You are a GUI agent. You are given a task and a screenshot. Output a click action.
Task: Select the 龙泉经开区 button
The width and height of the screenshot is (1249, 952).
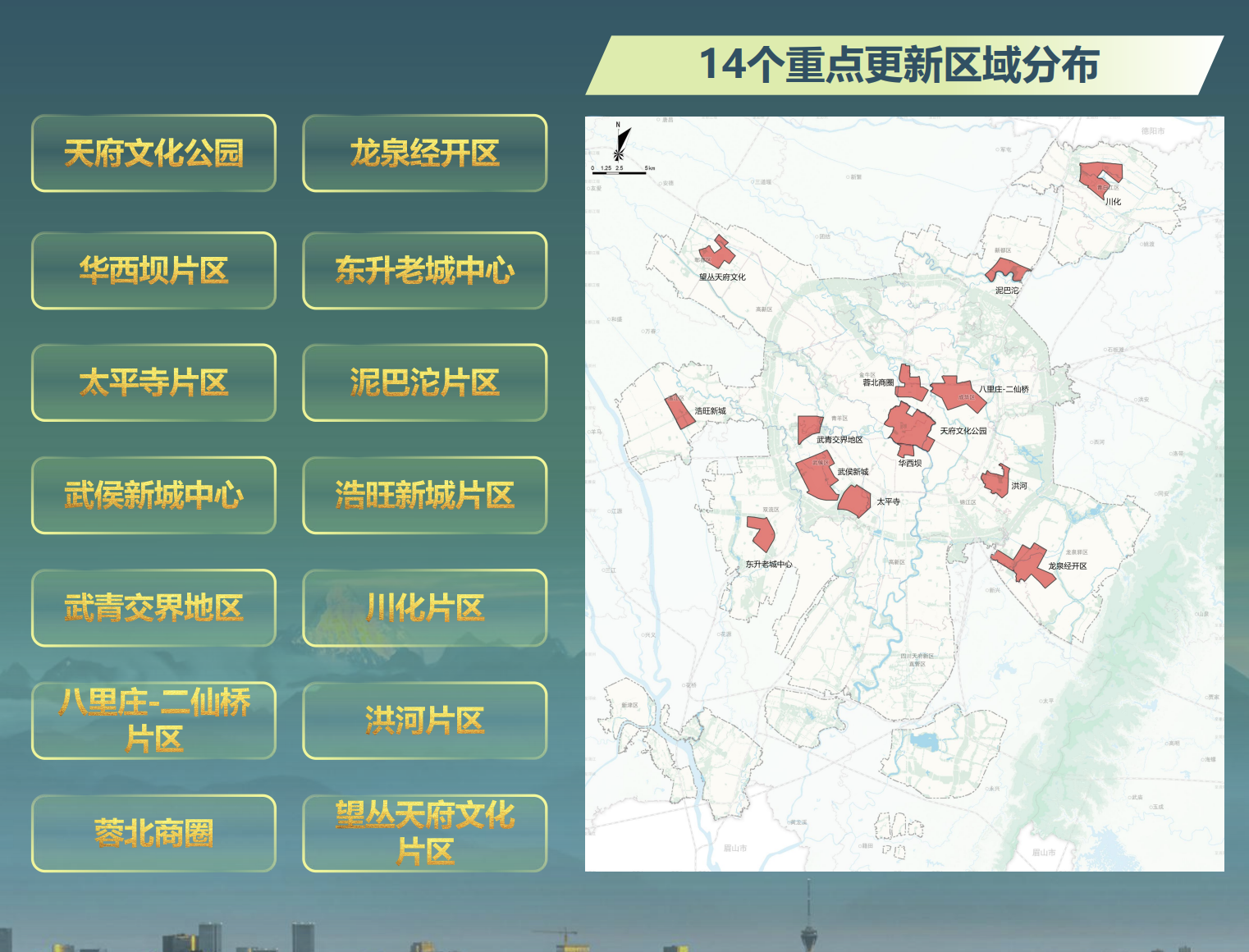[x=424, y=153]
